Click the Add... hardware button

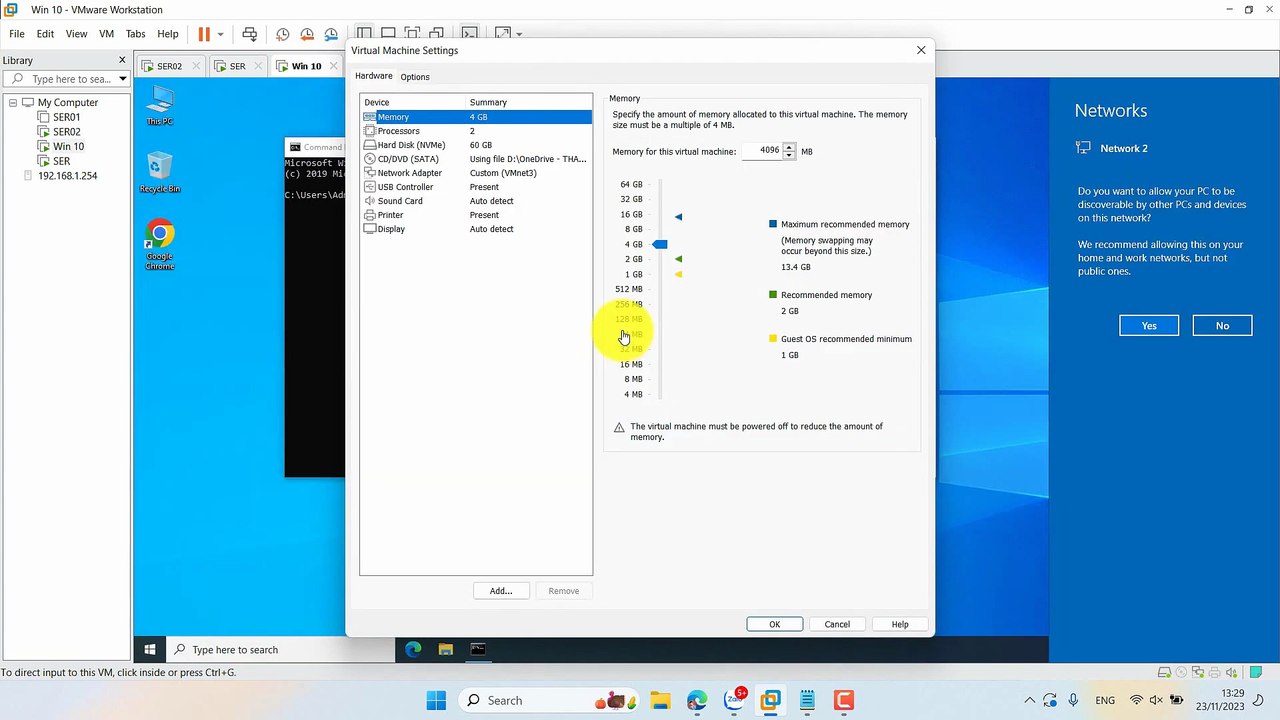501,591
